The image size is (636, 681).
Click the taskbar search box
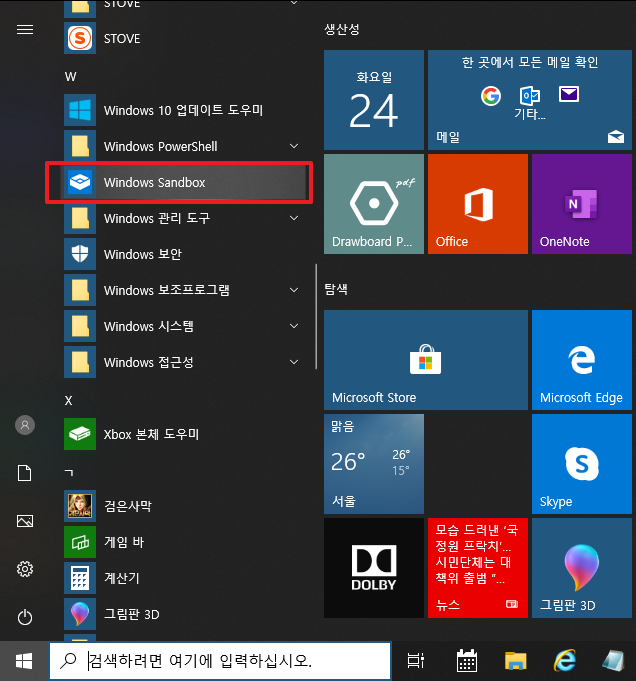pos(220,661)
